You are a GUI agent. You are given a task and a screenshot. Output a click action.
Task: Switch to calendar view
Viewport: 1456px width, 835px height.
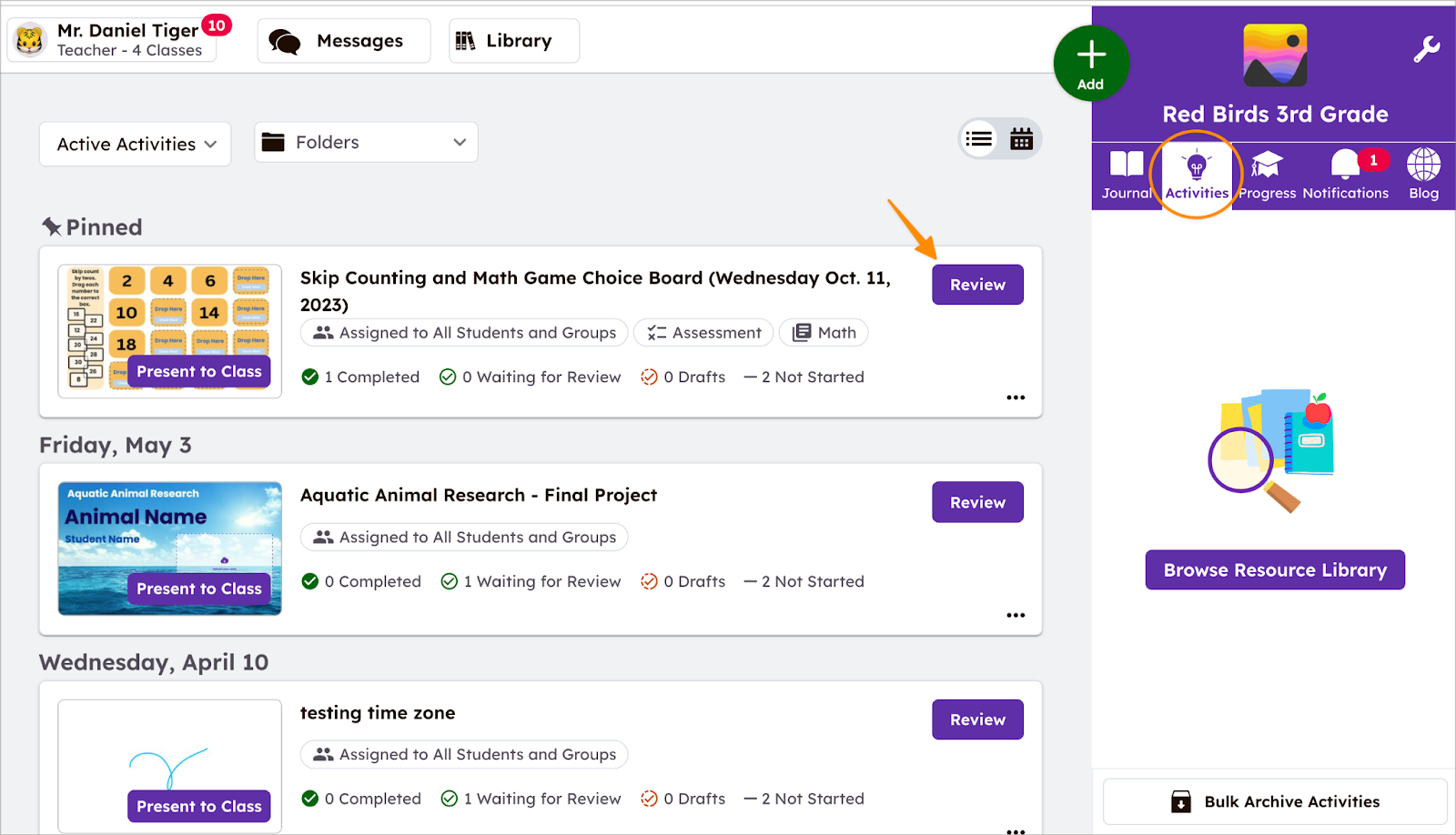coord(1021,139)
